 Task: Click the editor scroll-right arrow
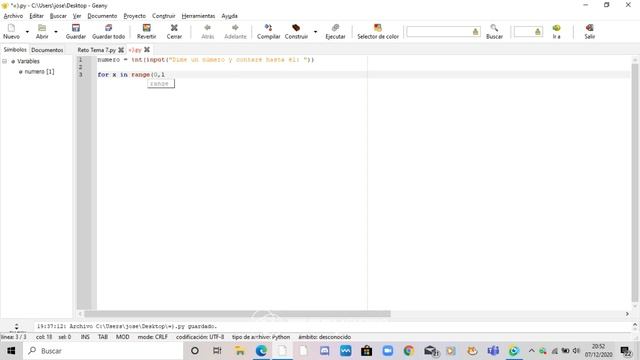point(627,314)
